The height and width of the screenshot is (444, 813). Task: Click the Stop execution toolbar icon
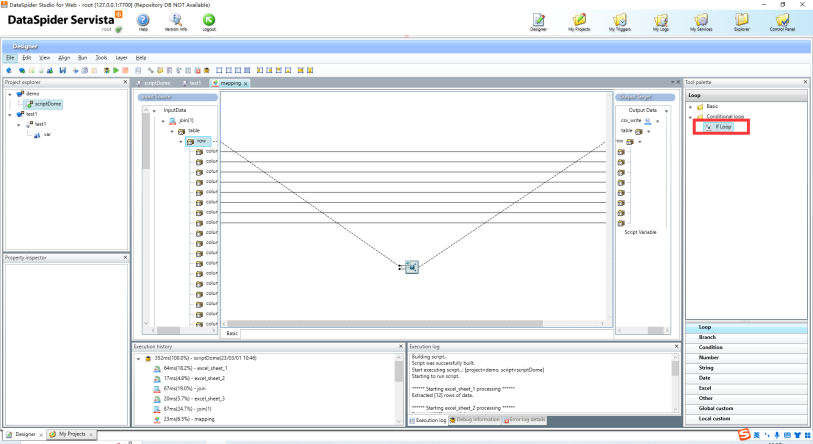click(125, 70)
